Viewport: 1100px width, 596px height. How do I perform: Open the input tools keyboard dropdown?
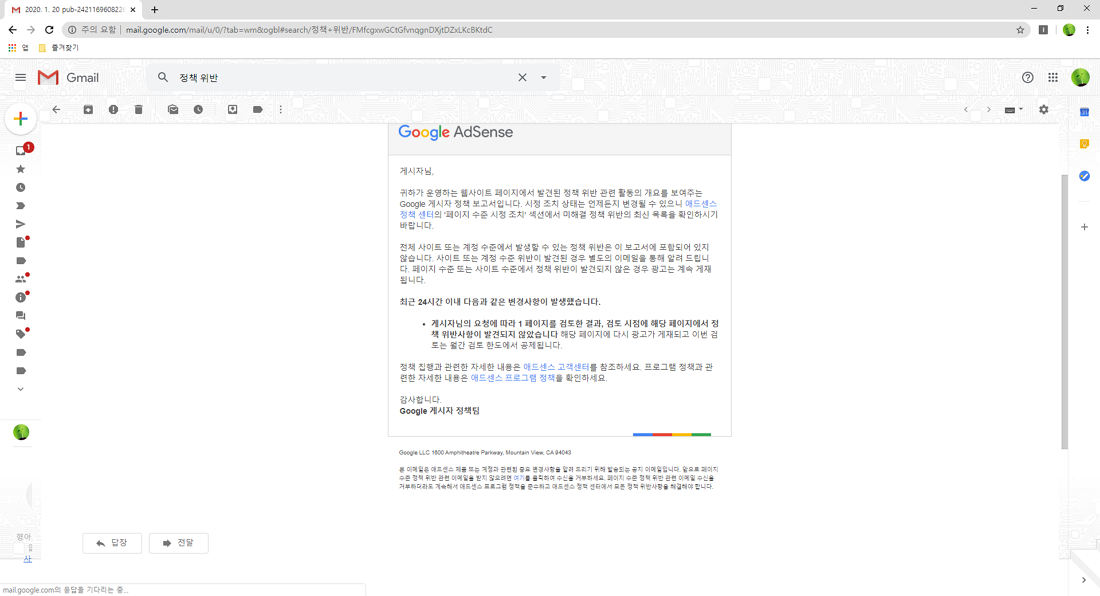(1014, 109)
